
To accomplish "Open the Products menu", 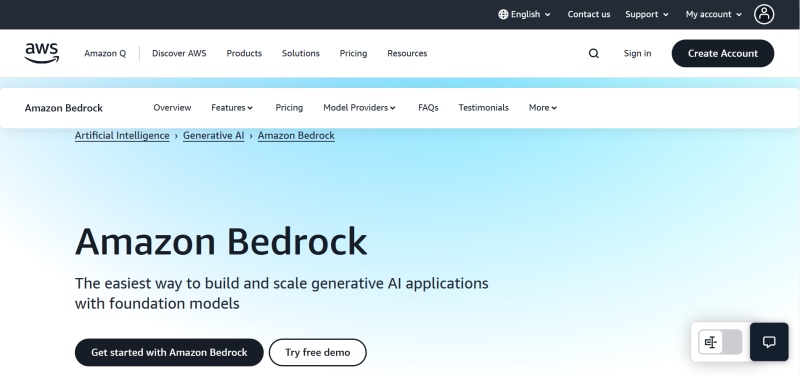I will pyautogui.click(x=244, y=53).
